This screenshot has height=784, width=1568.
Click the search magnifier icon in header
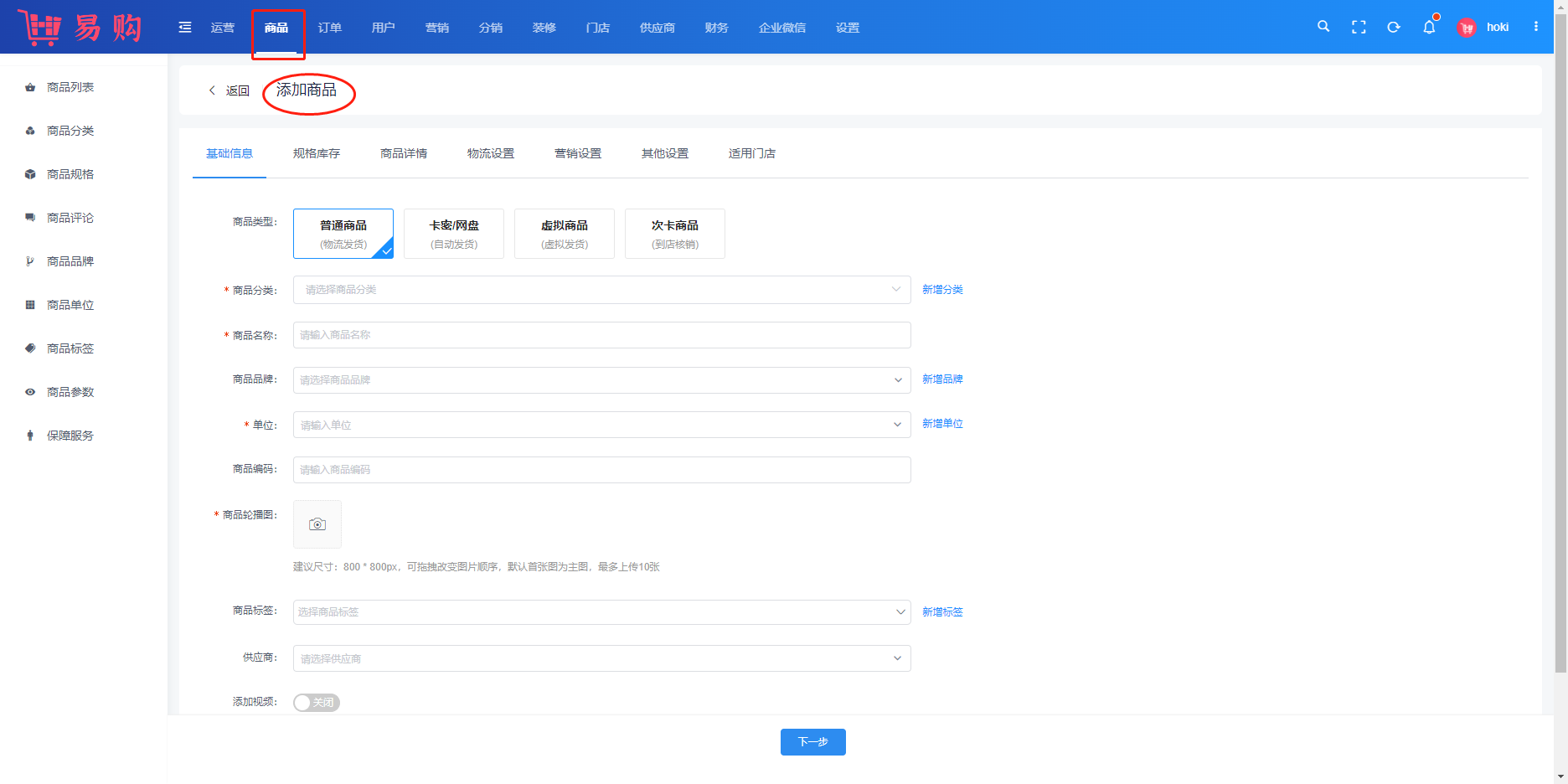[1323, 27]
